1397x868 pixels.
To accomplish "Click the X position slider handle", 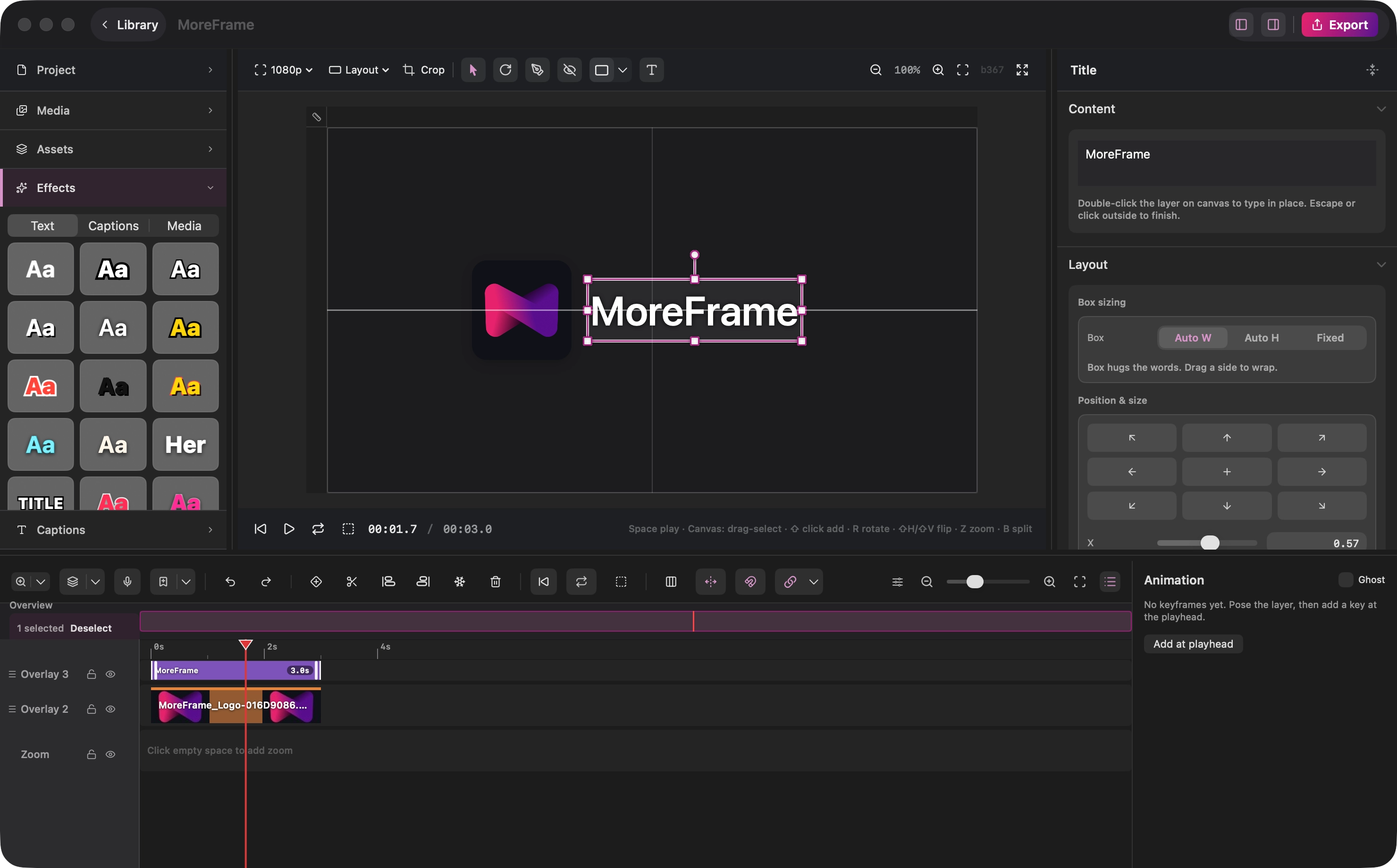I will pos(1210,542).
